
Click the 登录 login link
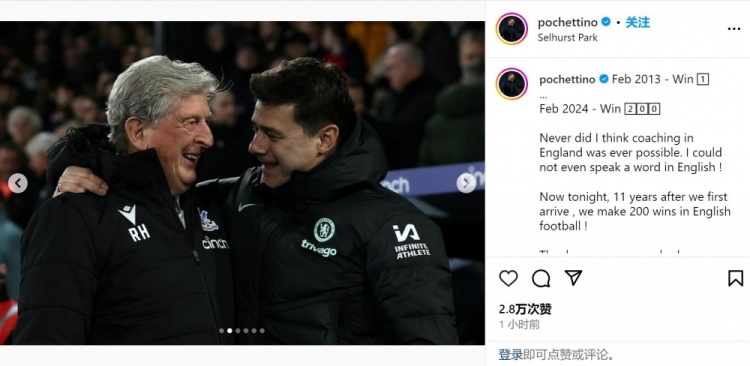pos(510,355)
